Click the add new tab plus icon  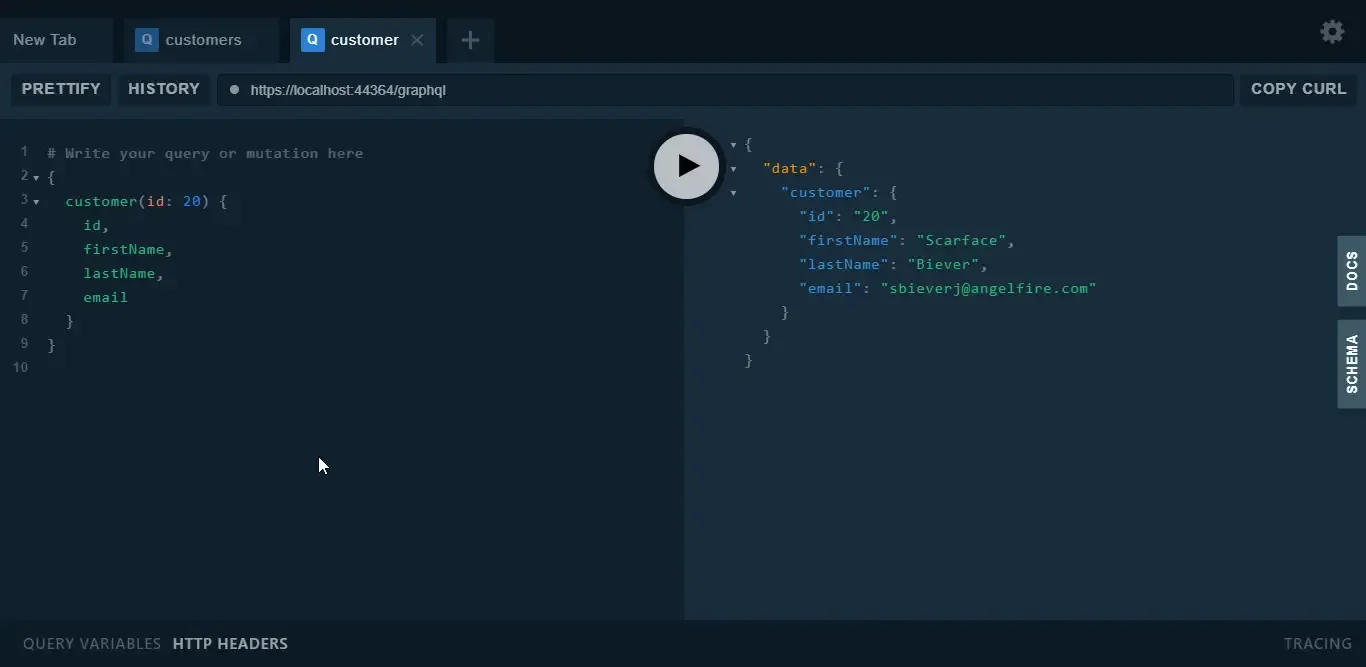coord(469,40)
